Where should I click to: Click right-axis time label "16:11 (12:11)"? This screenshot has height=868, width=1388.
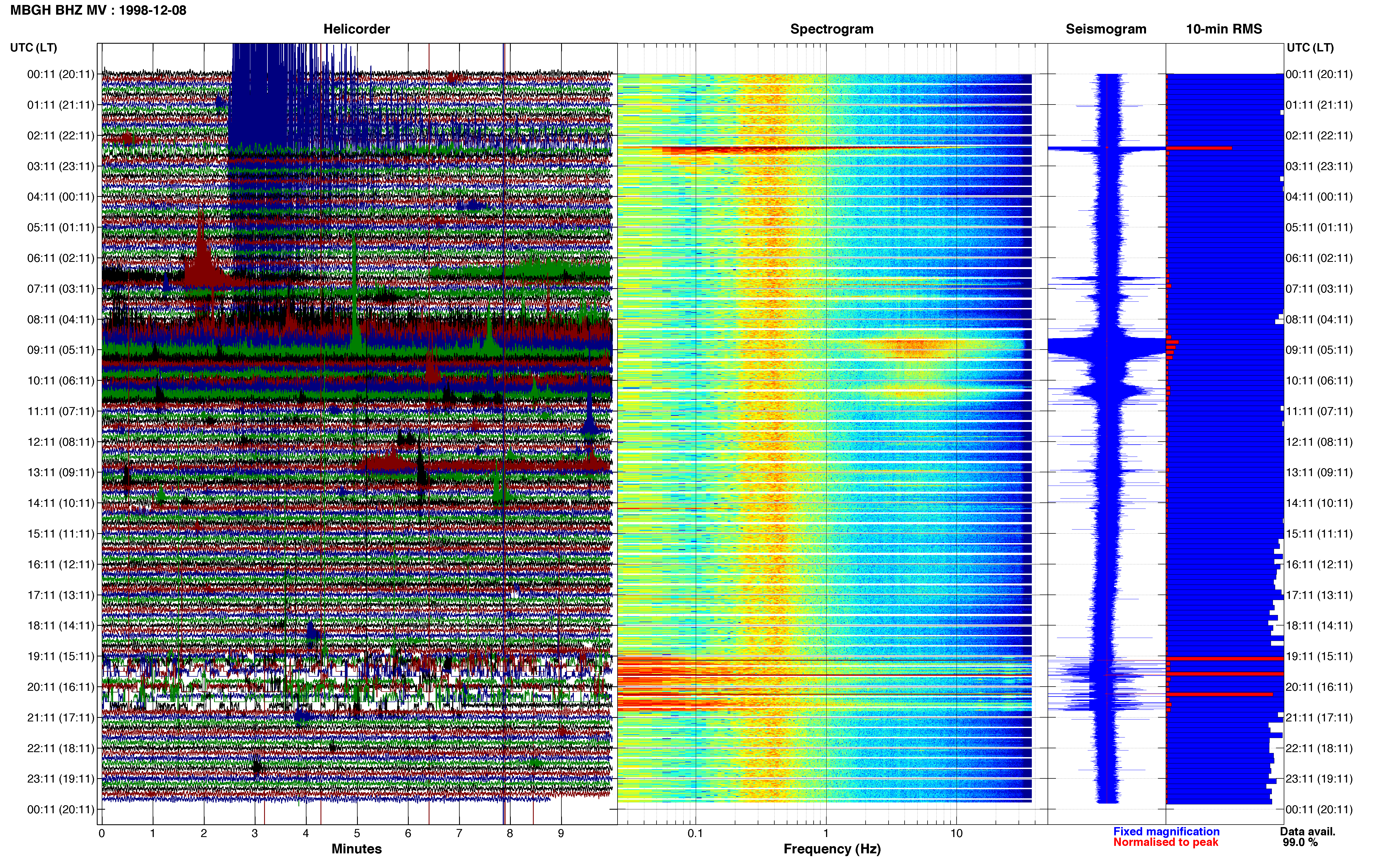[1319, 564]
